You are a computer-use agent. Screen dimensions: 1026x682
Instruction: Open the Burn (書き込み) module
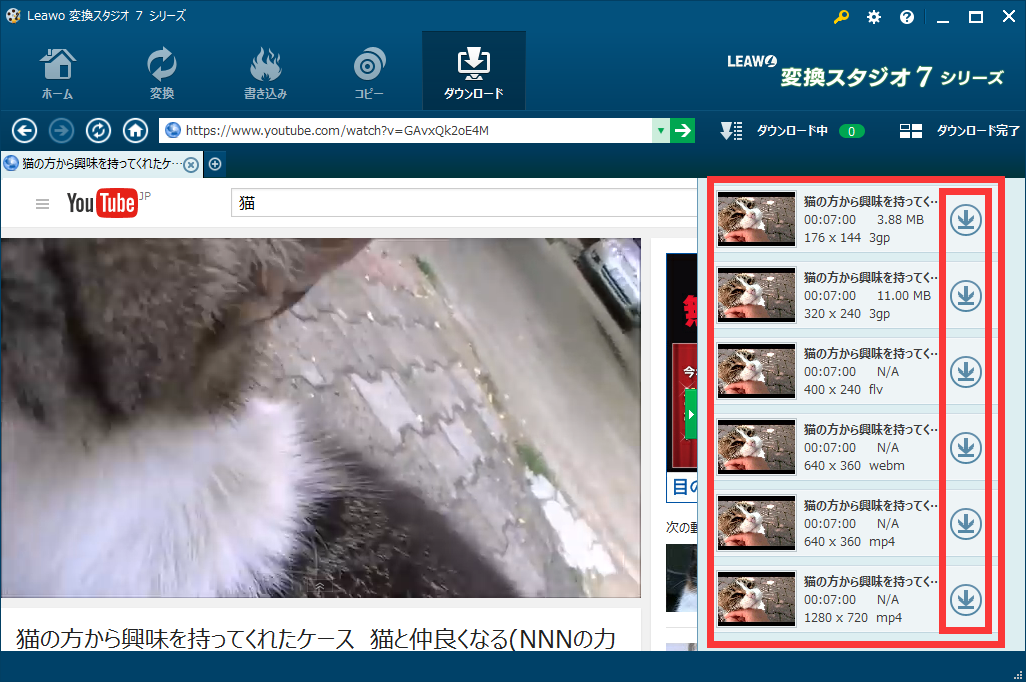click(x=265, y=73)
